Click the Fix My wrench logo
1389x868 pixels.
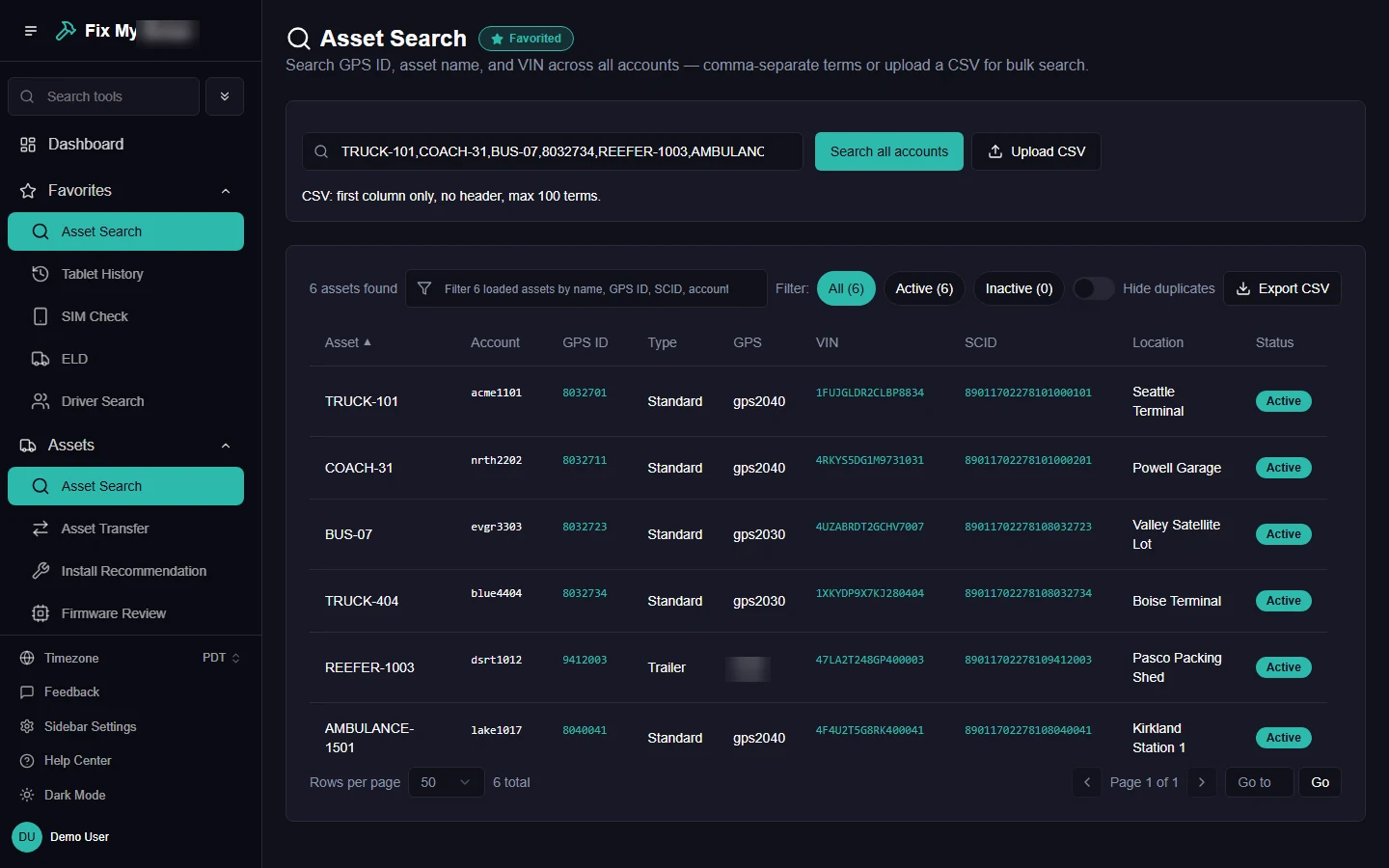[66, 31]
